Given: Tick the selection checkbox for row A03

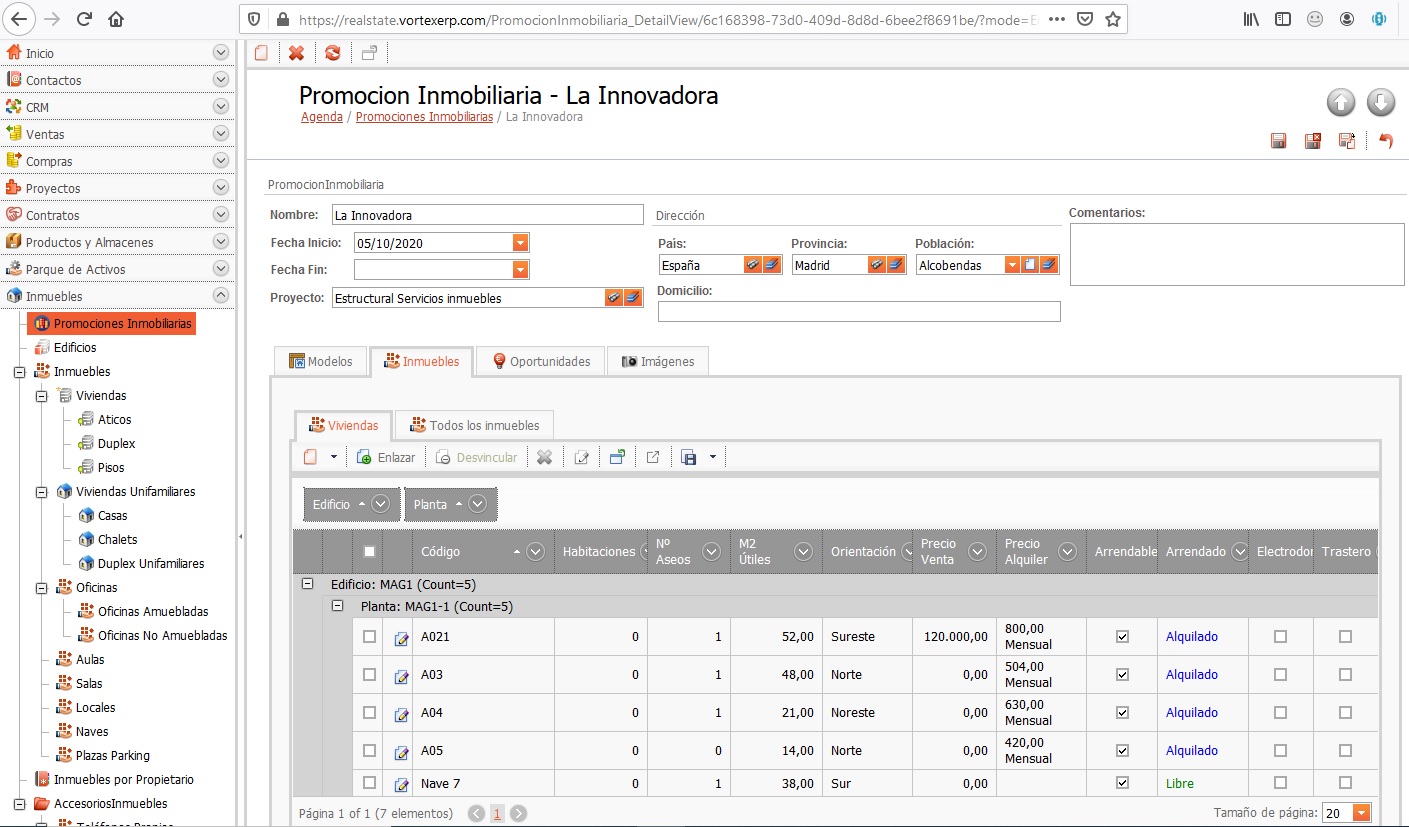Looking at the screenshot, I should click(x=369, y=674).
